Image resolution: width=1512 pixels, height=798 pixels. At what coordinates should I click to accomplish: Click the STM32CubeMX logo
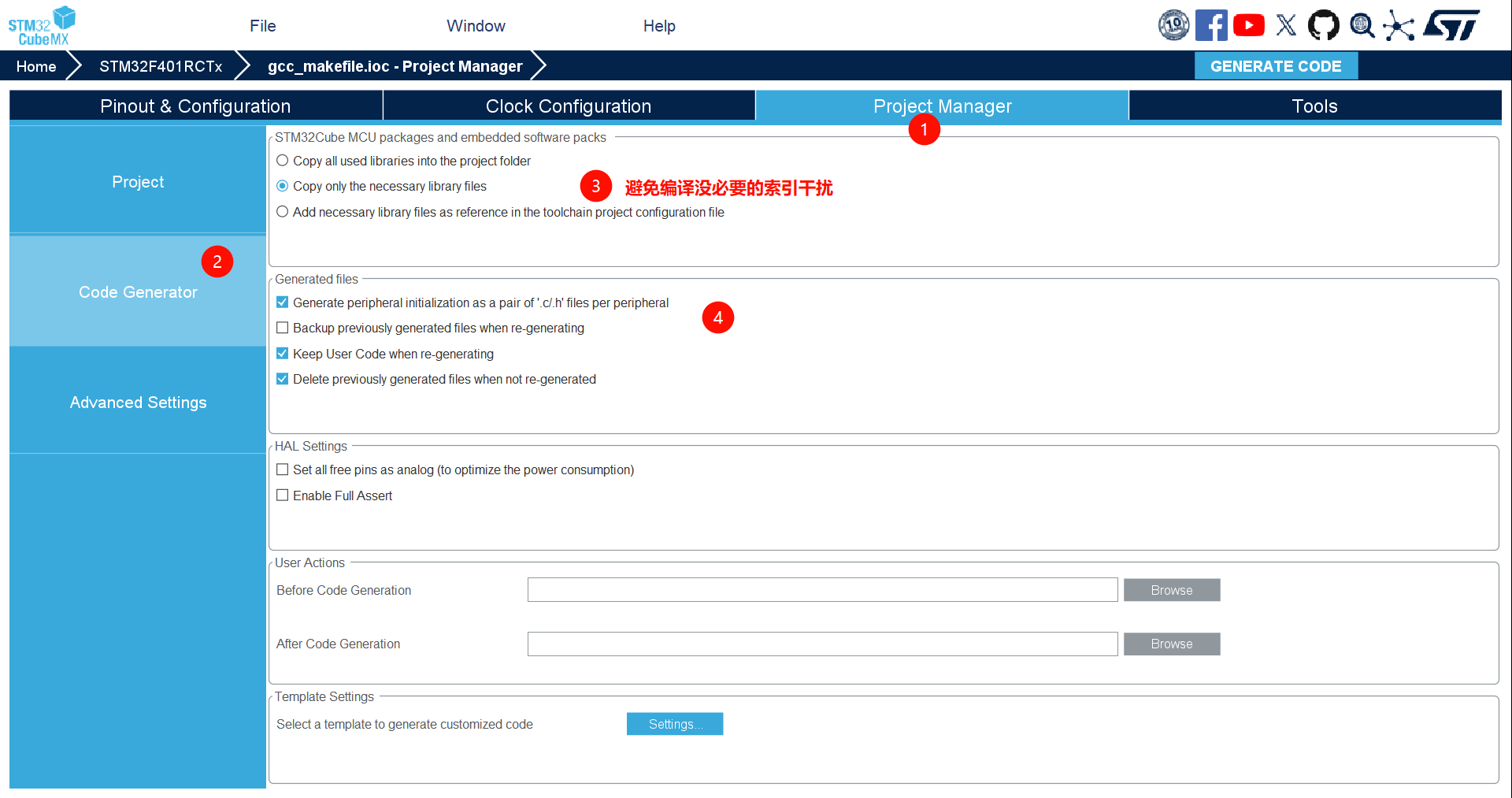42,25
